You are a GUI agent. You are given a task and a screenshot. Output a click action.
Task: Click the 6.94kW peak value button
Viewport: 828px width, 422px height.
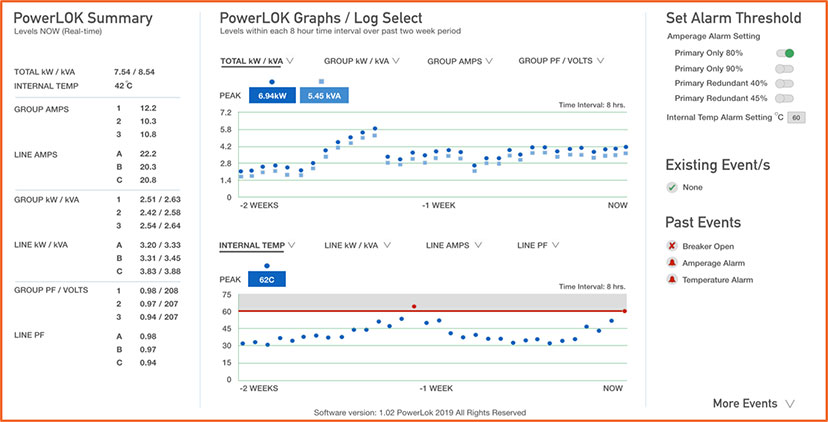click(x=270, y=96)
